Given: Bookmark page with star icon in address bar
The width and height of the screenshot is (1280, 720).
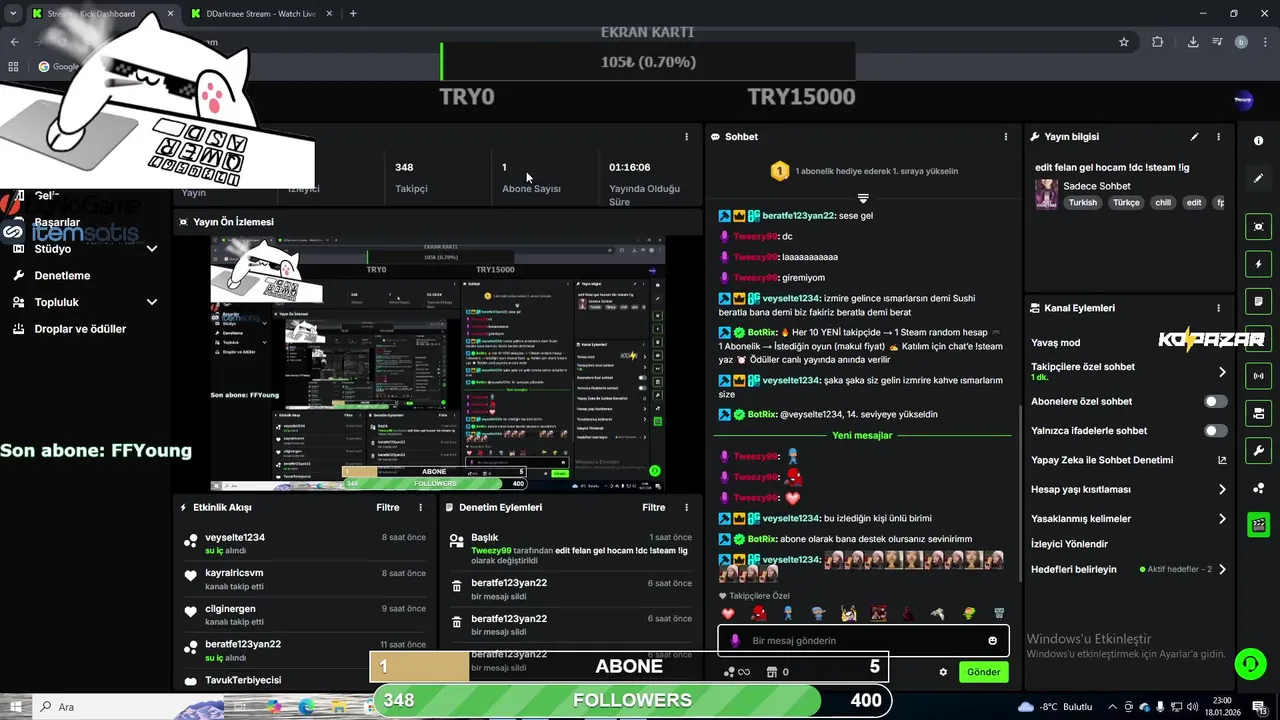Looking at the screenshot, I should click(x=1124, y=42).
